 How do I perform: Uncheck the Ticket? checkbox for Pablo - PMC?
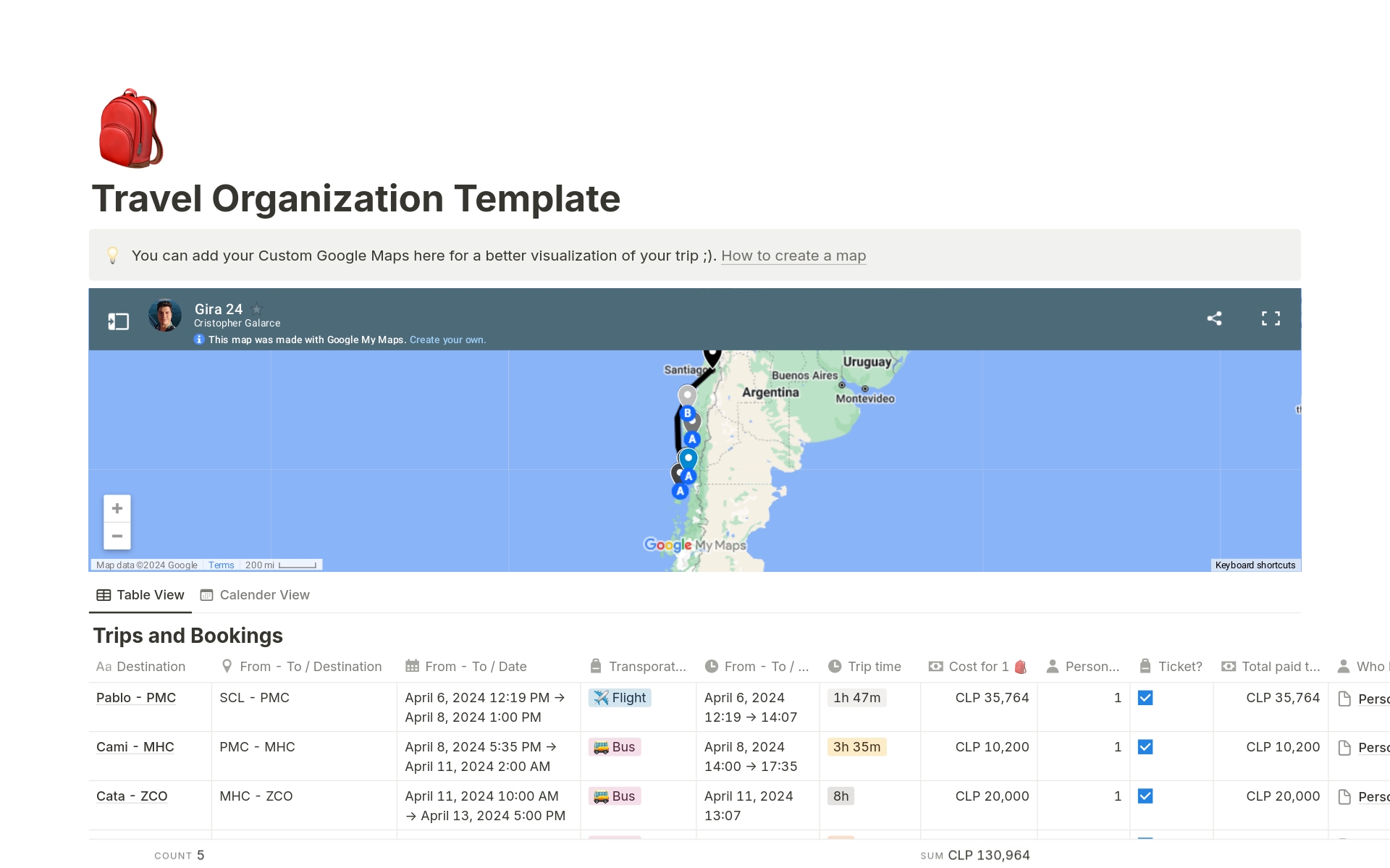[1146, 698]
